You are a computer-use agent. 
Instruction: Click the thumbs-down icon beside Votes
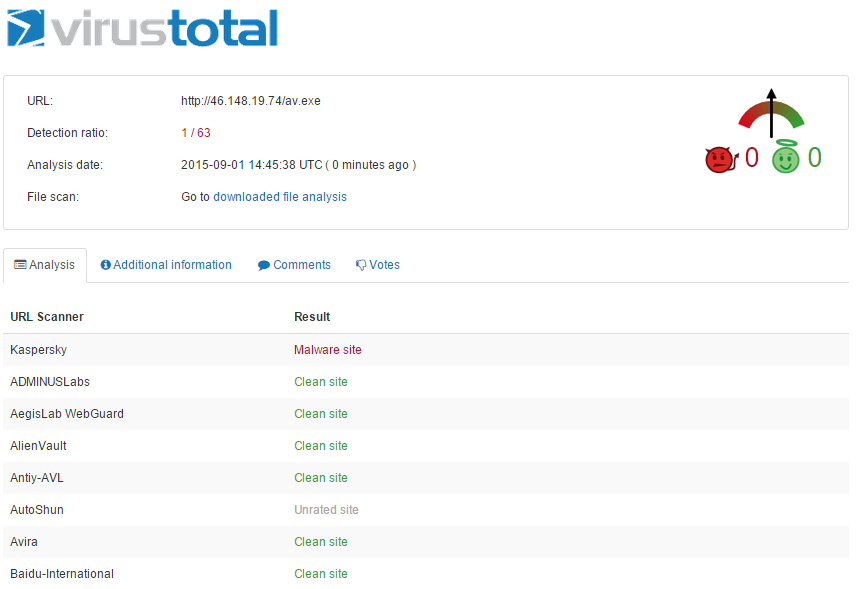(361, 265)
